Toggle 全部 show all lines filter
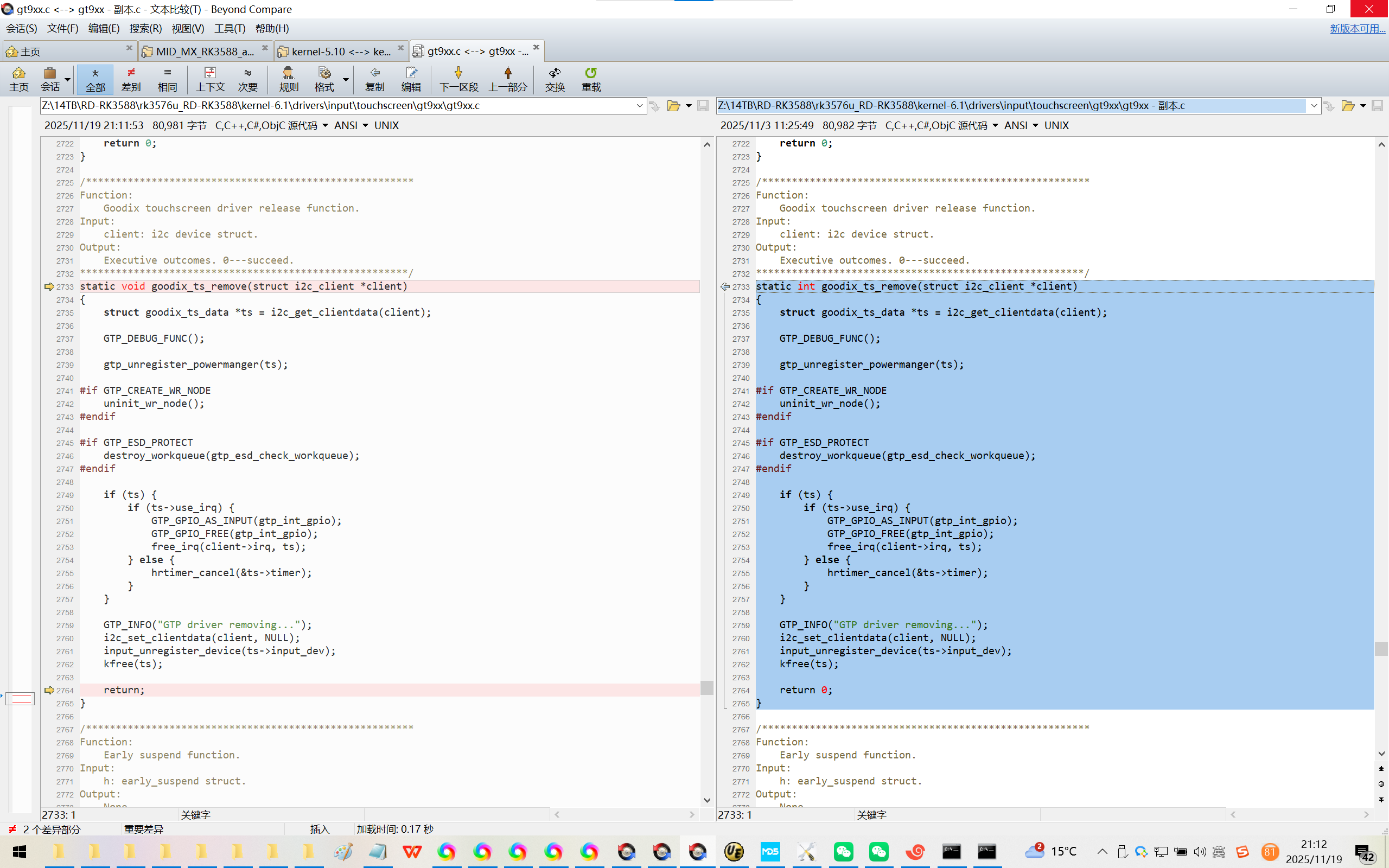The height and width of the screenshot is (868, 1389). pyautogui.click(x=95, y=79)
